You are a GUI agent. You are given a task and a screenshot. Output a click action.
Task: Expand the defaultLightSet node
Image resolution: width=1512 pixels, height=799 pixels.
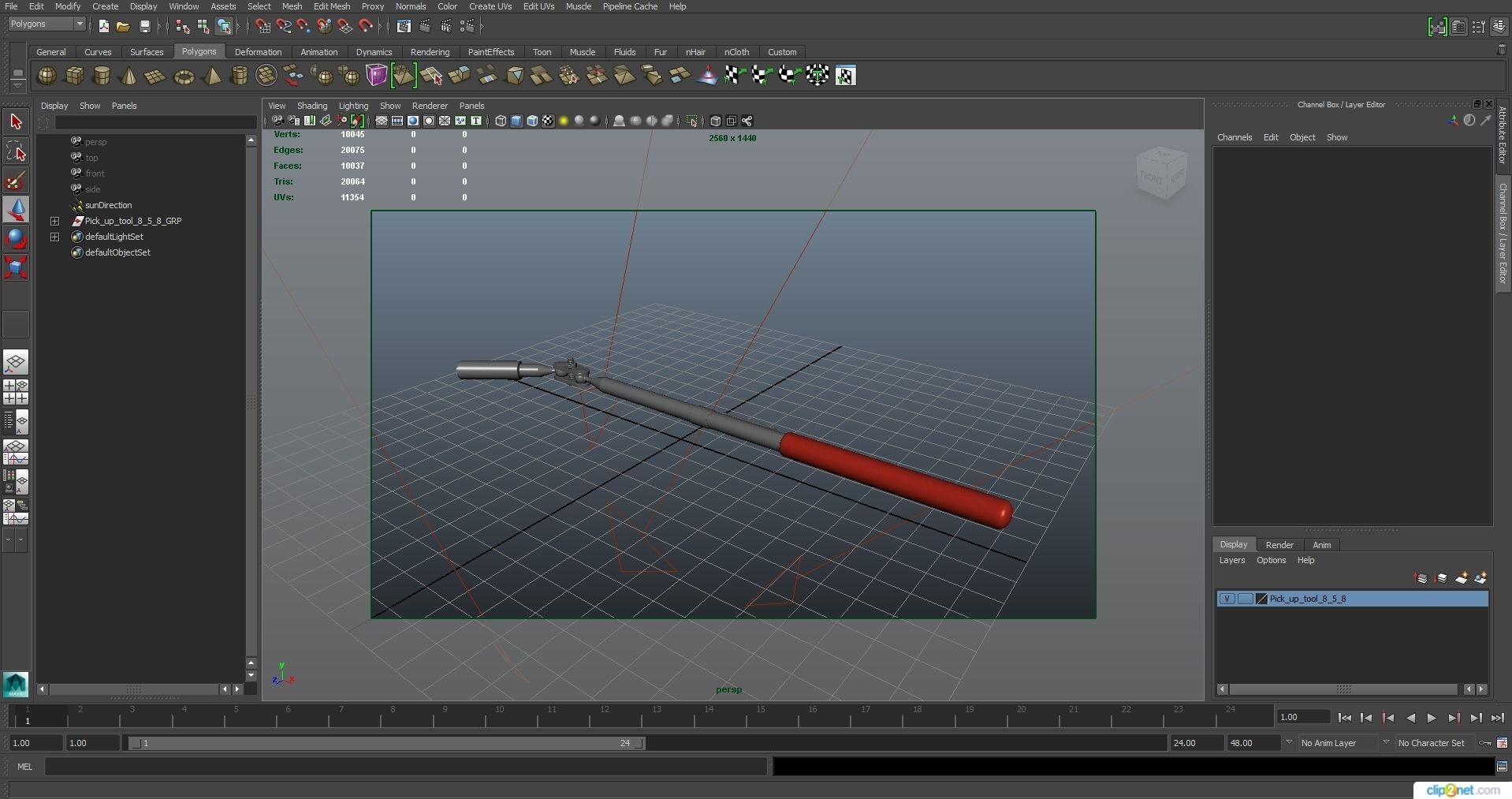pyautogui.click(x=54, y=237)
